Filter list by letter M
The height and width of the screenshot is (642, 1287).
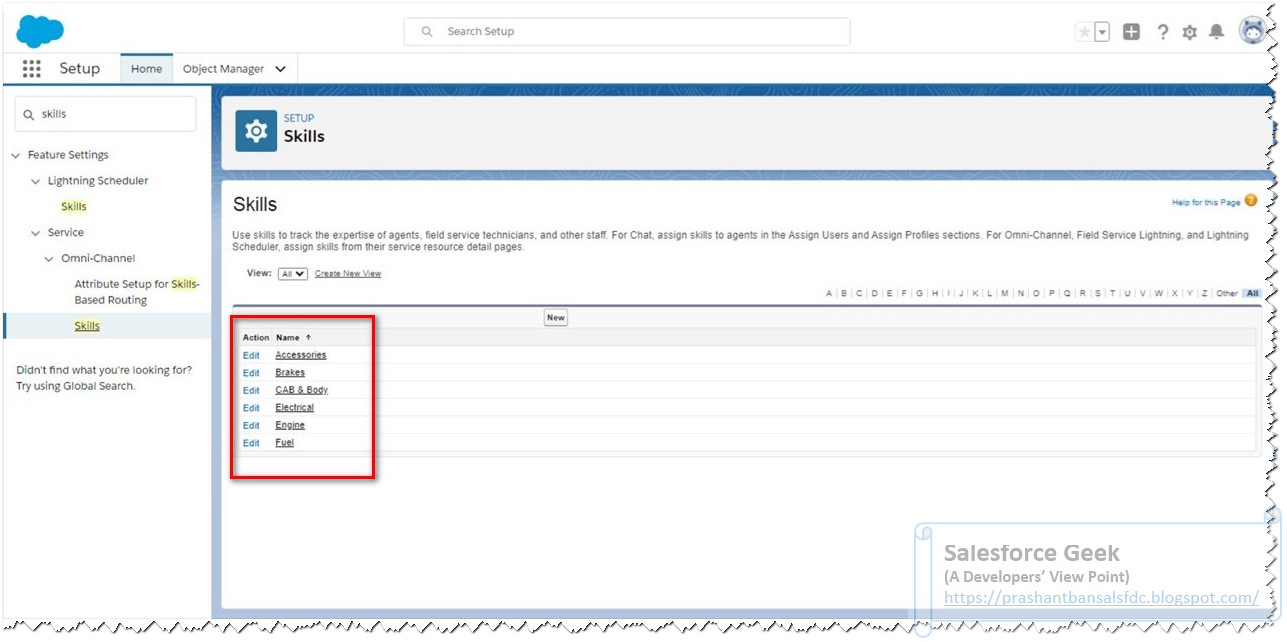(1005, 294)
